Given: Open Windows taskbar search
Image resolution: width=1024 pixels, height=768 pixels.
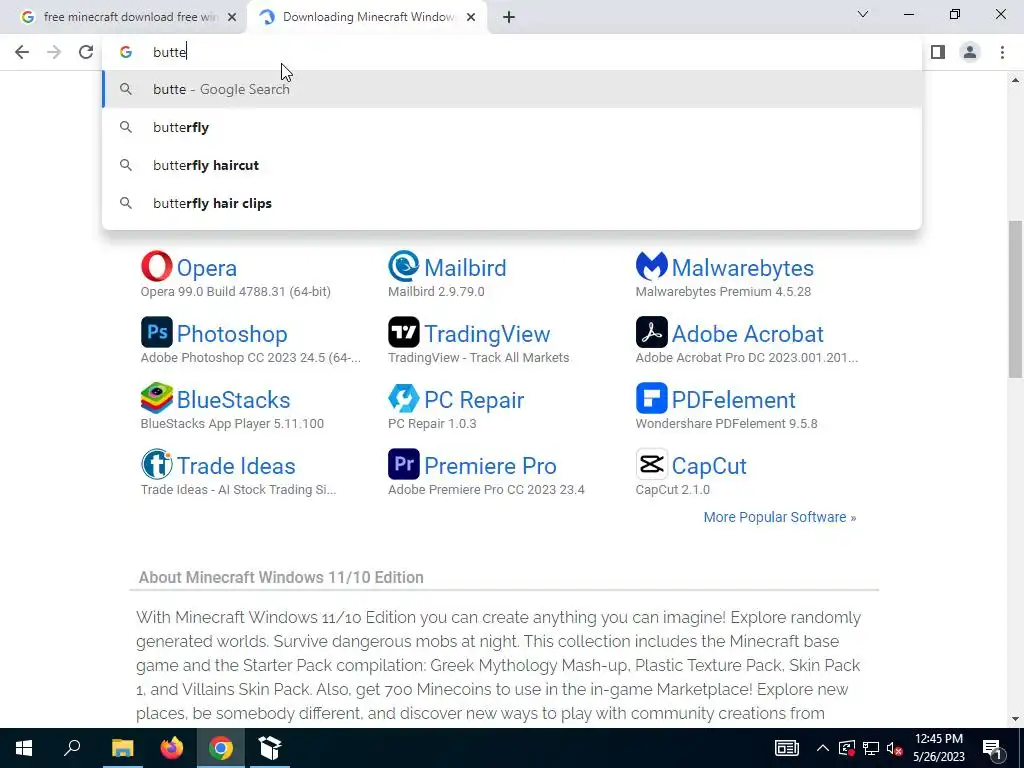Looking at the screenshot, I should tap(72, 748).
